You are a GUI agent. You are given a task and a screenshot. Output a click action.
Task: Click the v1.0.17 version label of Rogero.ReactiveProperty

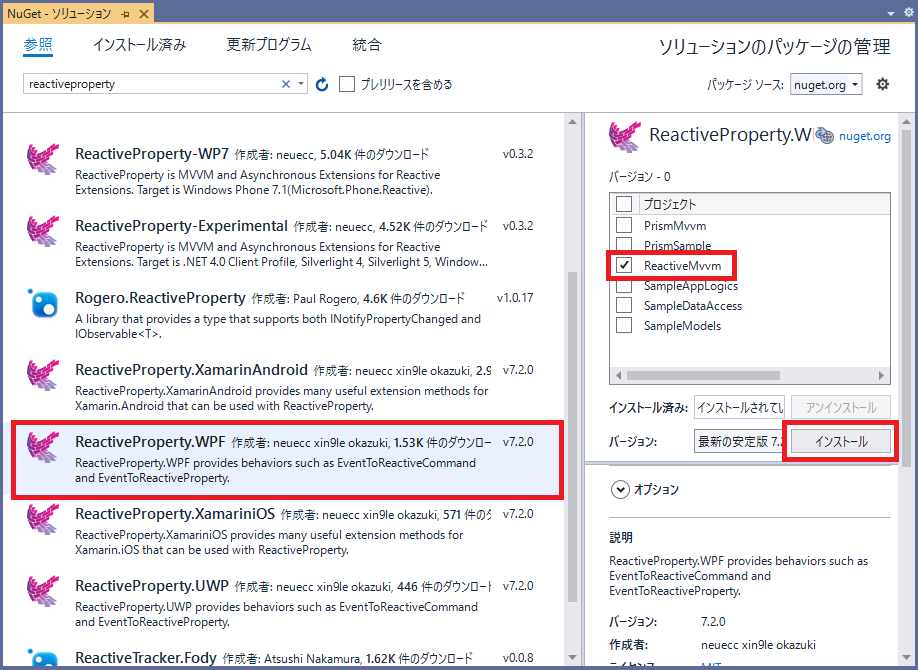pos(515,298)
